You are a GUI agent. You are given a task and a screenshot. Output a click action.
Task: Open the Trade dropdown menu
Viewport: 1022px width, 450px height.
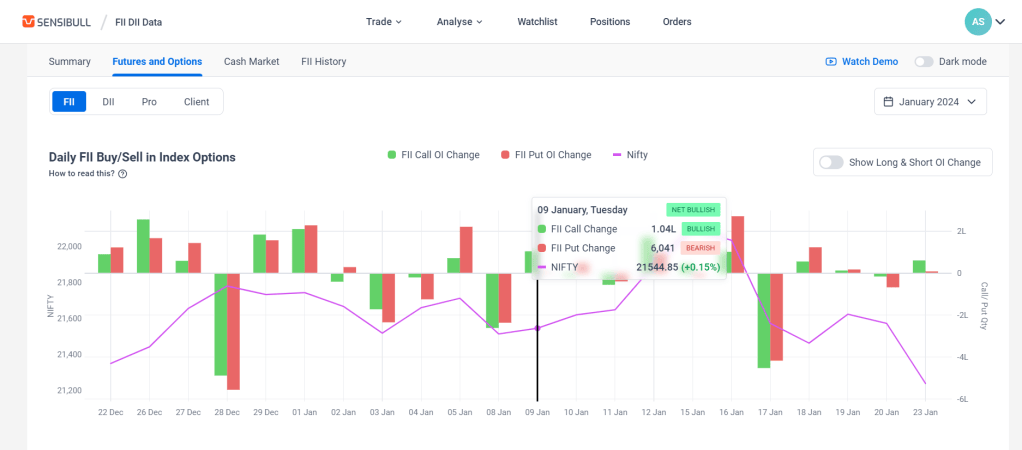pyautogui.click(x=384, y=22)
